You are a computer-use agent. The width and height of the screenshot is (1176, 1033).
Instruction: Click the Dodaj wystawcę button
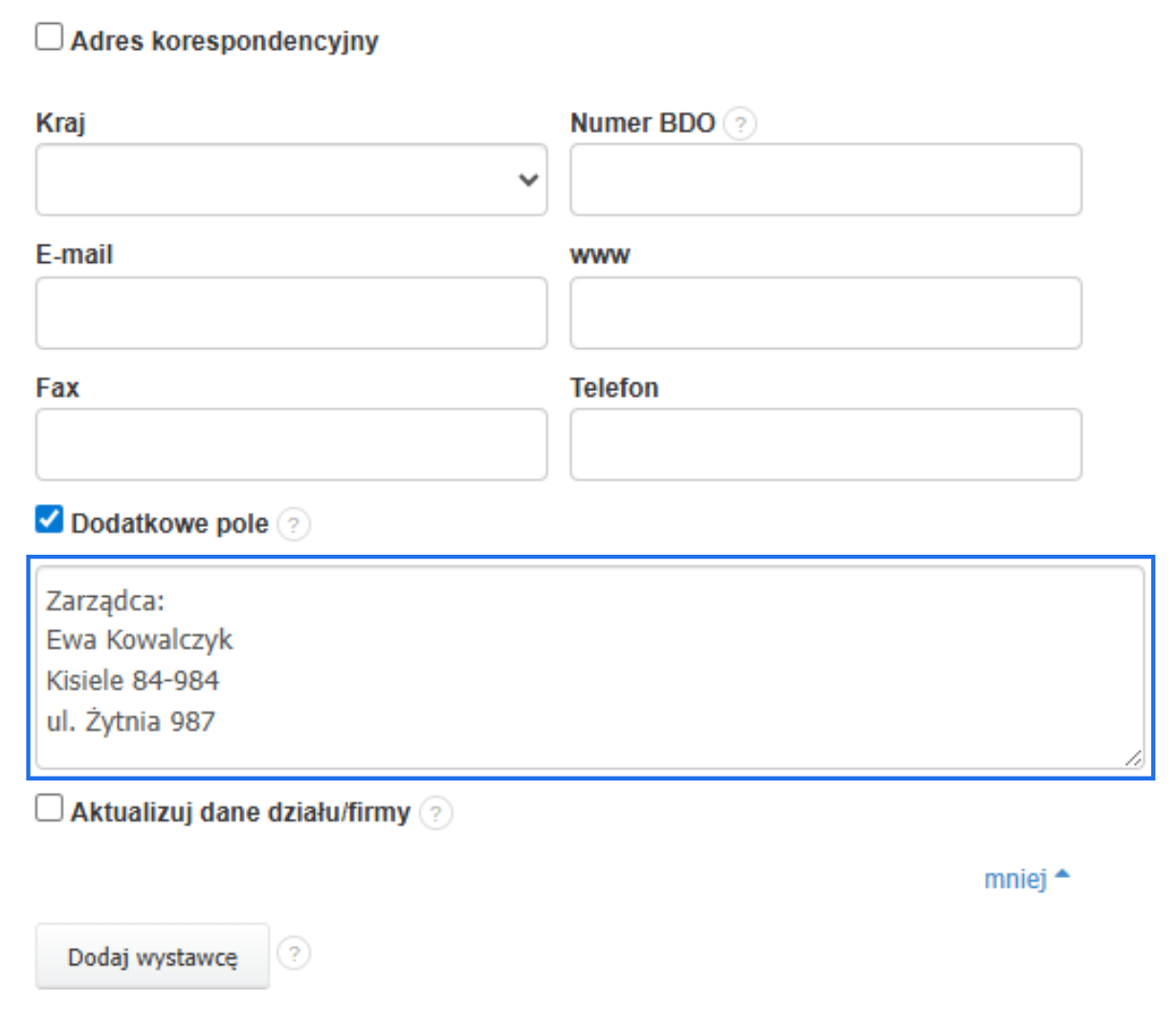click(x=151, y=954)
